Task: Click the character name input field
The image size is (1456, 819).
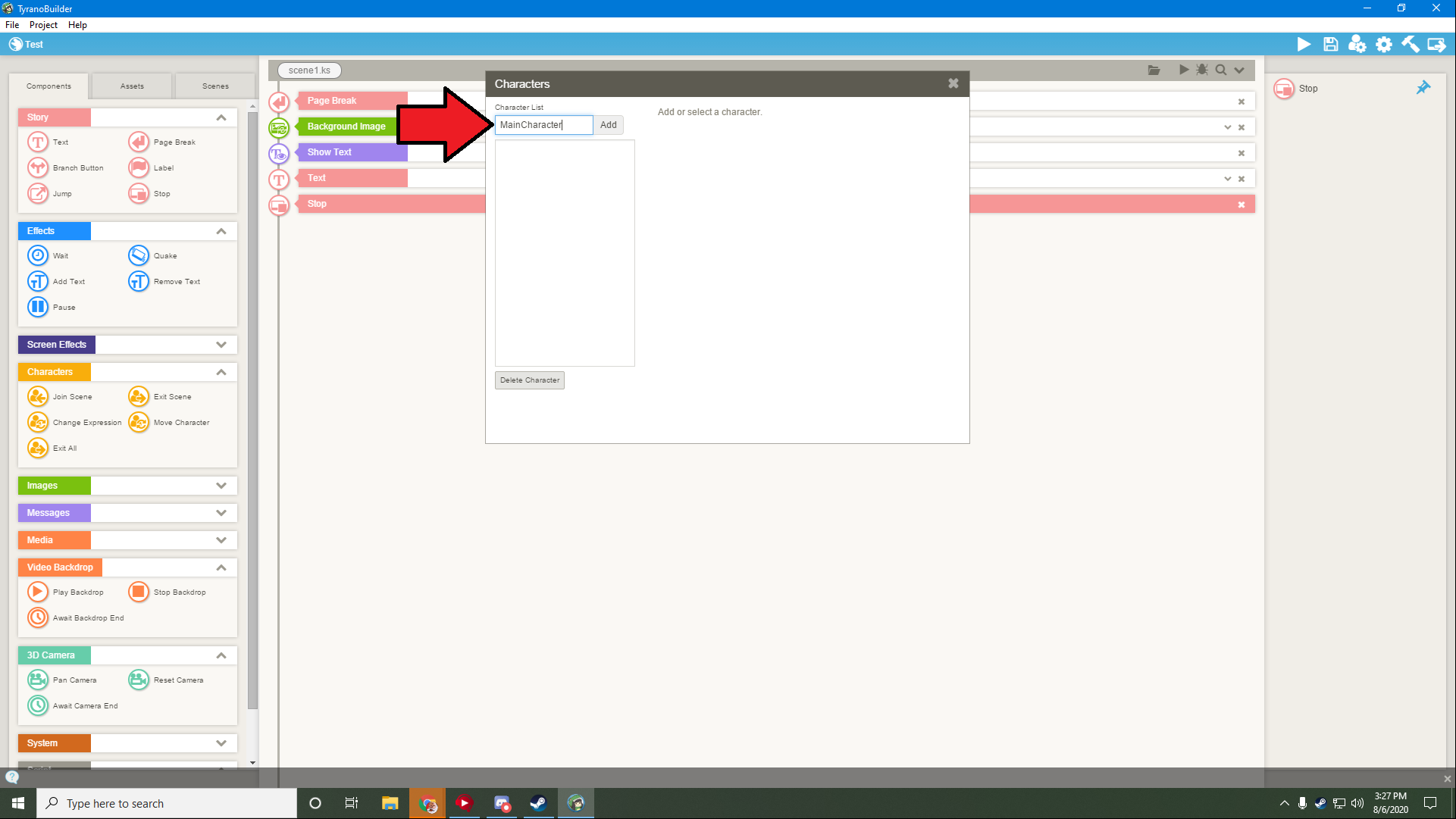Action: pos(543,125)
